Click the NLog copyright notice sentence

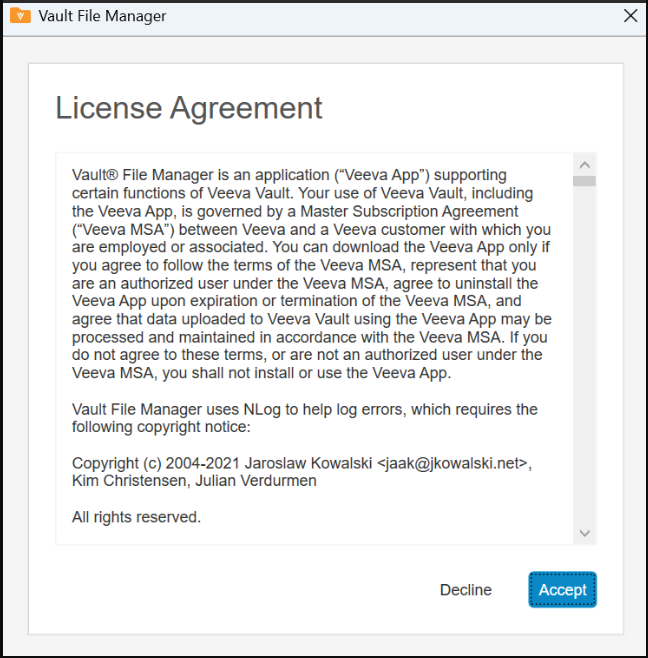tap(304, 409)
